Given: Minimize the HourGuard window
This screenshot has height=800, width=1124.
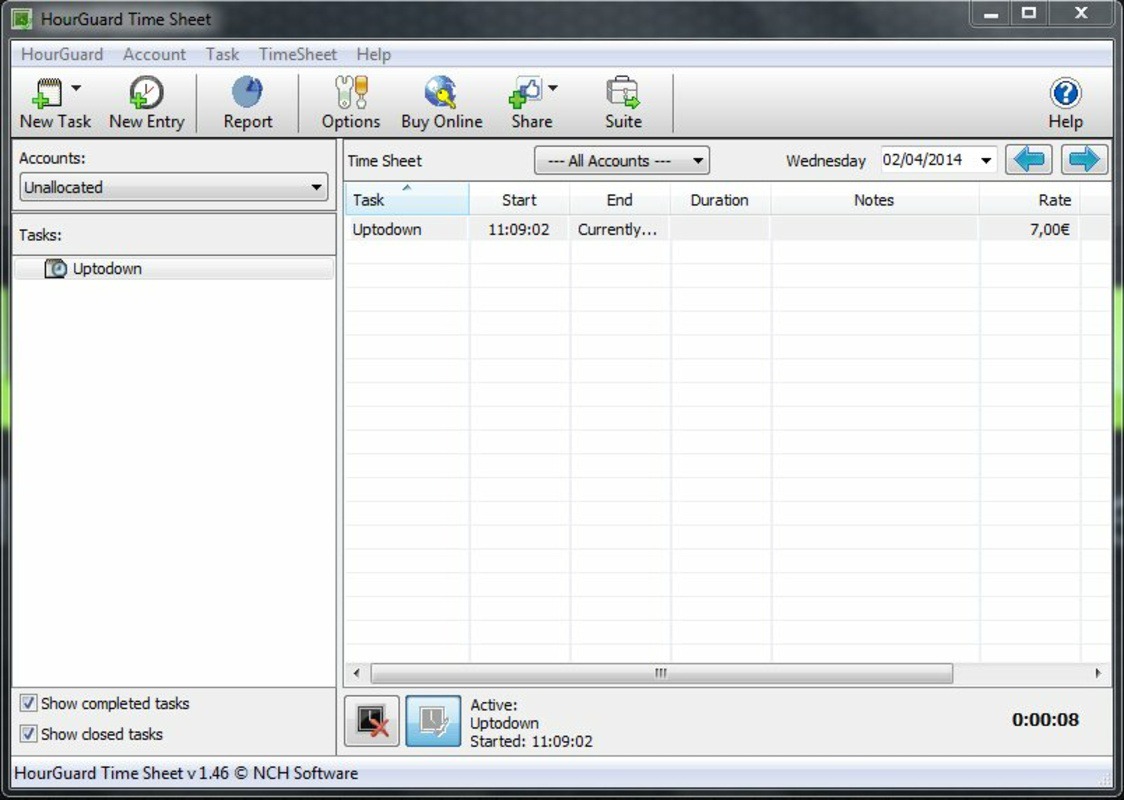Looking at the screenshot, I should point(991,14).
